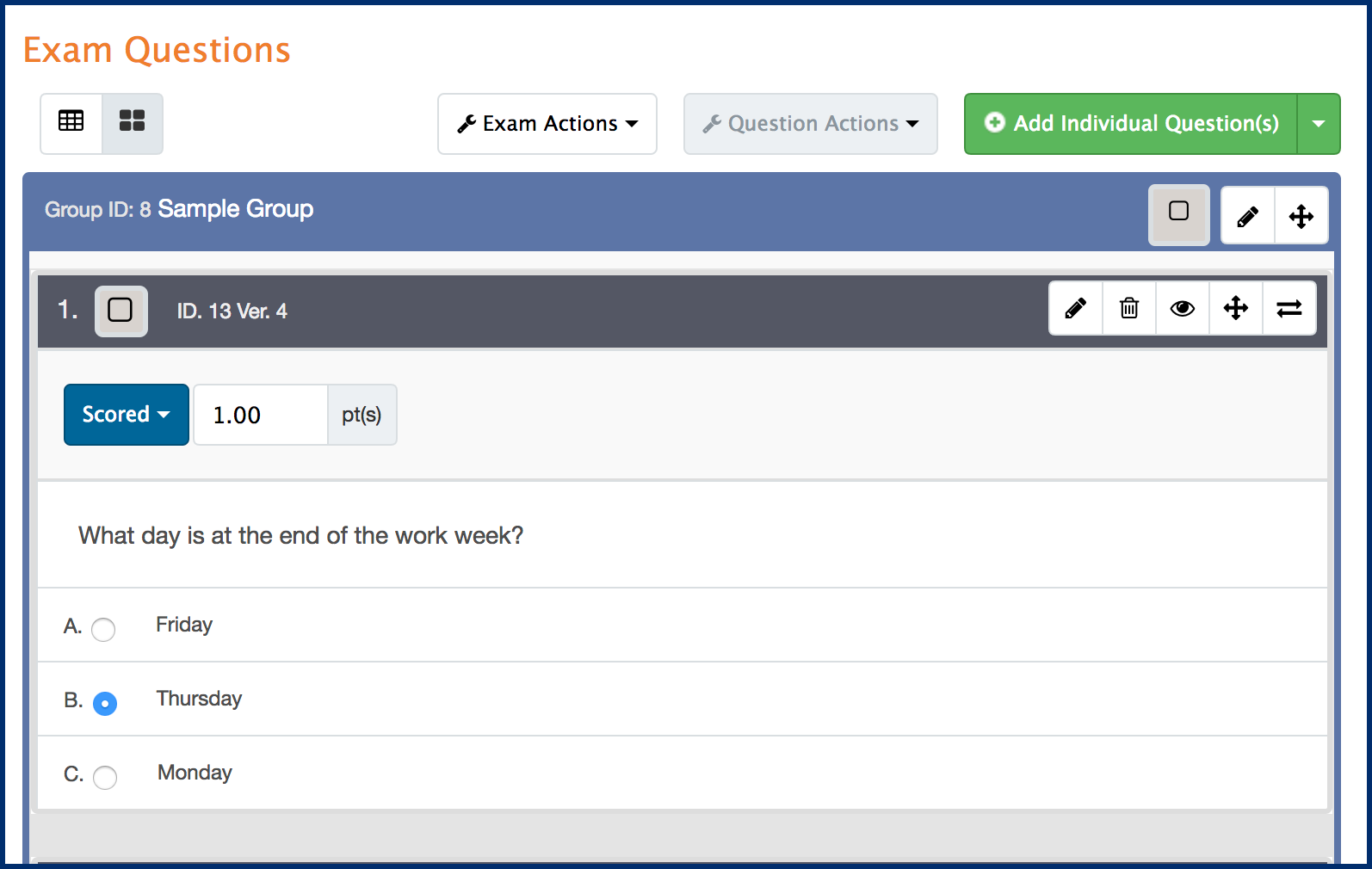
Task: Click the edit pencil icon for question 1
Action: pyautogui.click(x=1075, y=308)
